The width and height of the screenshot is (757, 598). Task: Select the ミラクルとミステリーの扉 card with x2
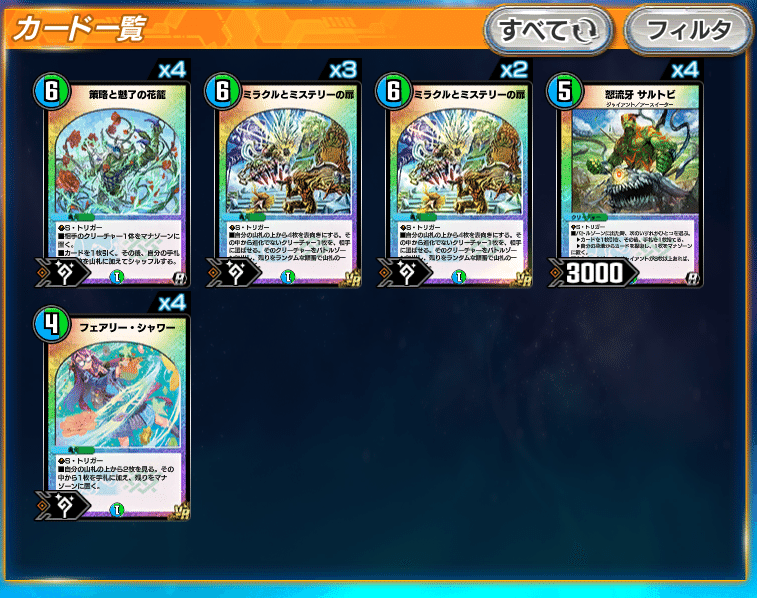point(455,180)
